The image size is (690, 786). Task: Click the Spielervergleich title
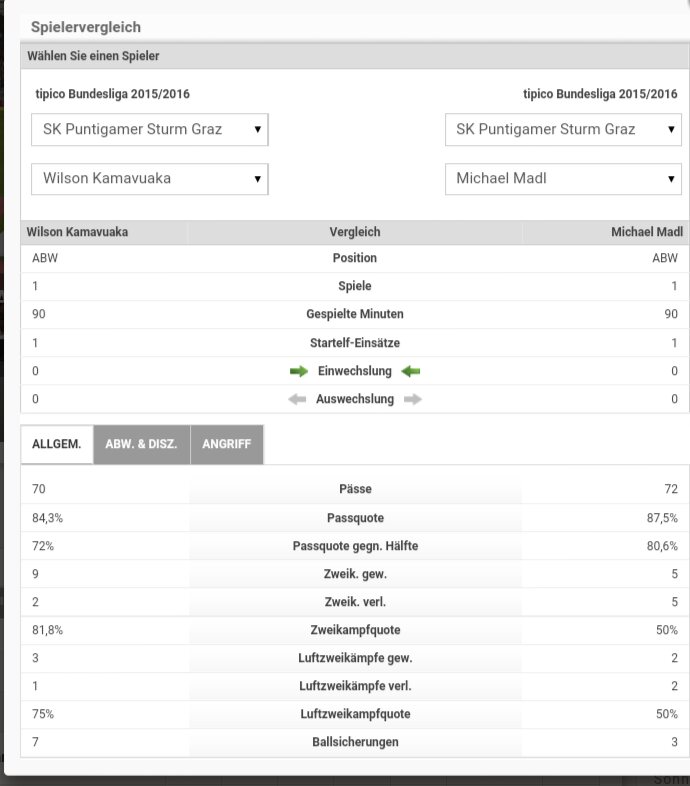coord(86,27)
